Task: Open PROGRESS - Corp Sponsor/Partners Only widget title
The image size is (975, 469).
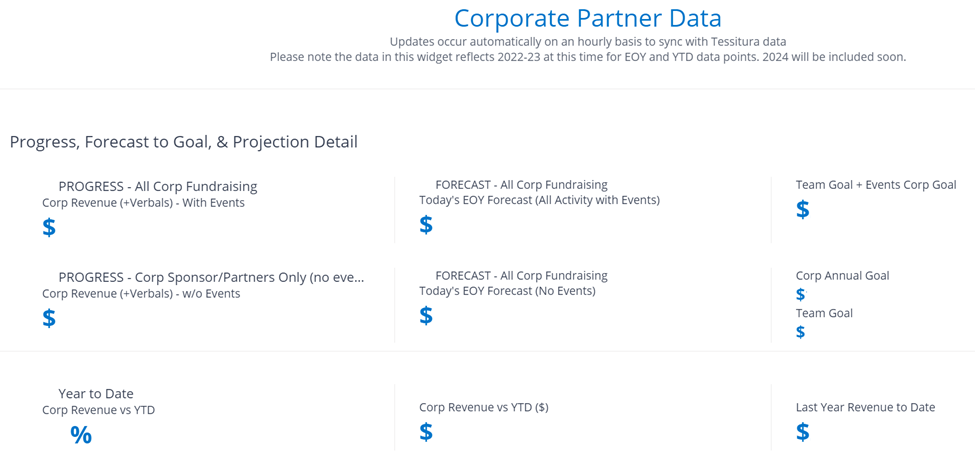Action: click(x=211, y=277)
